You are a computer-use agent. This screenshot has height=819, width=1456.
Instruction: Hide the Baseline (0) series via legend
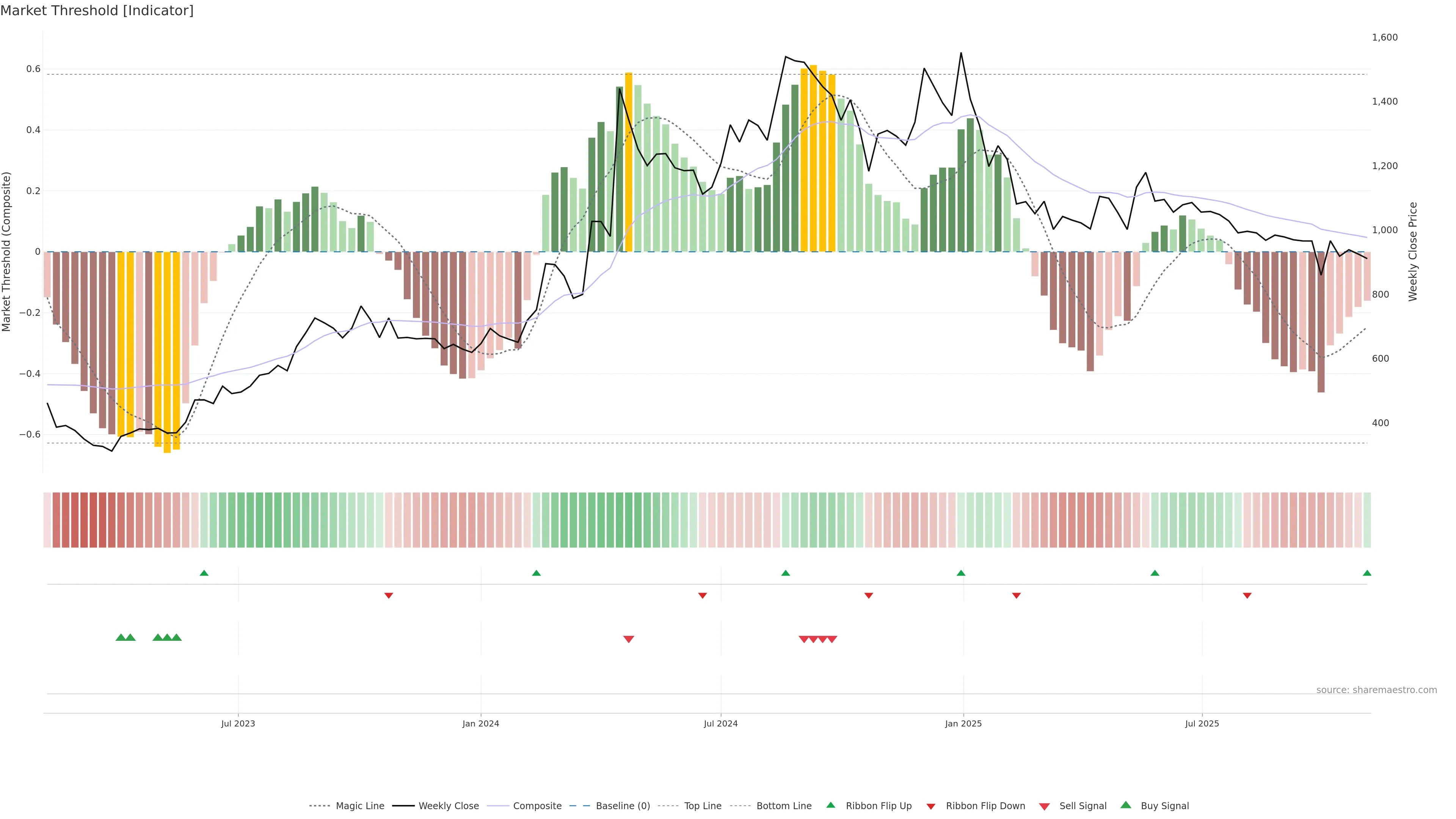point(623,806)
